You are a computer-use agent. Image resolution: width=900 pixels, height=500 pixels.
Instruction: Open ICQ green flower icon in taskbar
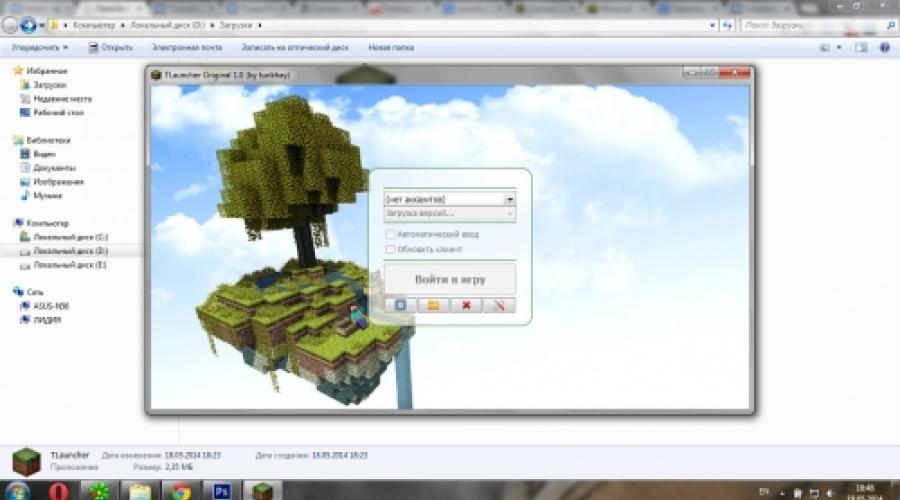pyautogui.click(x=99, y=491)
